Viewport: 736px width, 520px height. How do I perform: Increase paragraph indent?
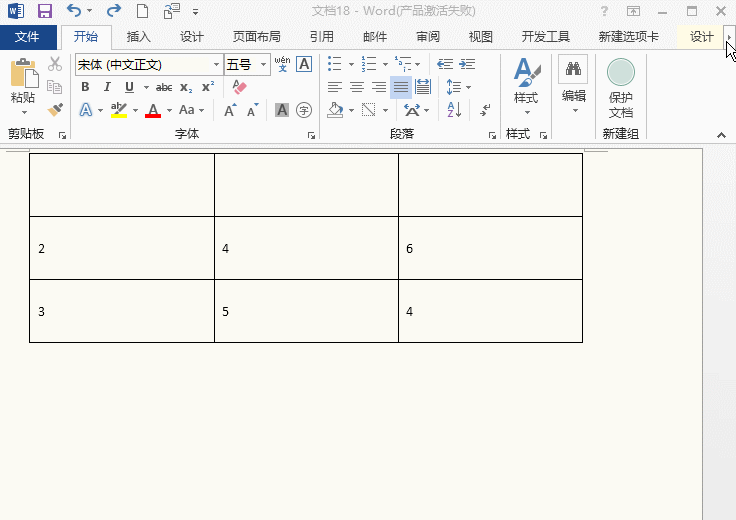click(x=467, y=64)
